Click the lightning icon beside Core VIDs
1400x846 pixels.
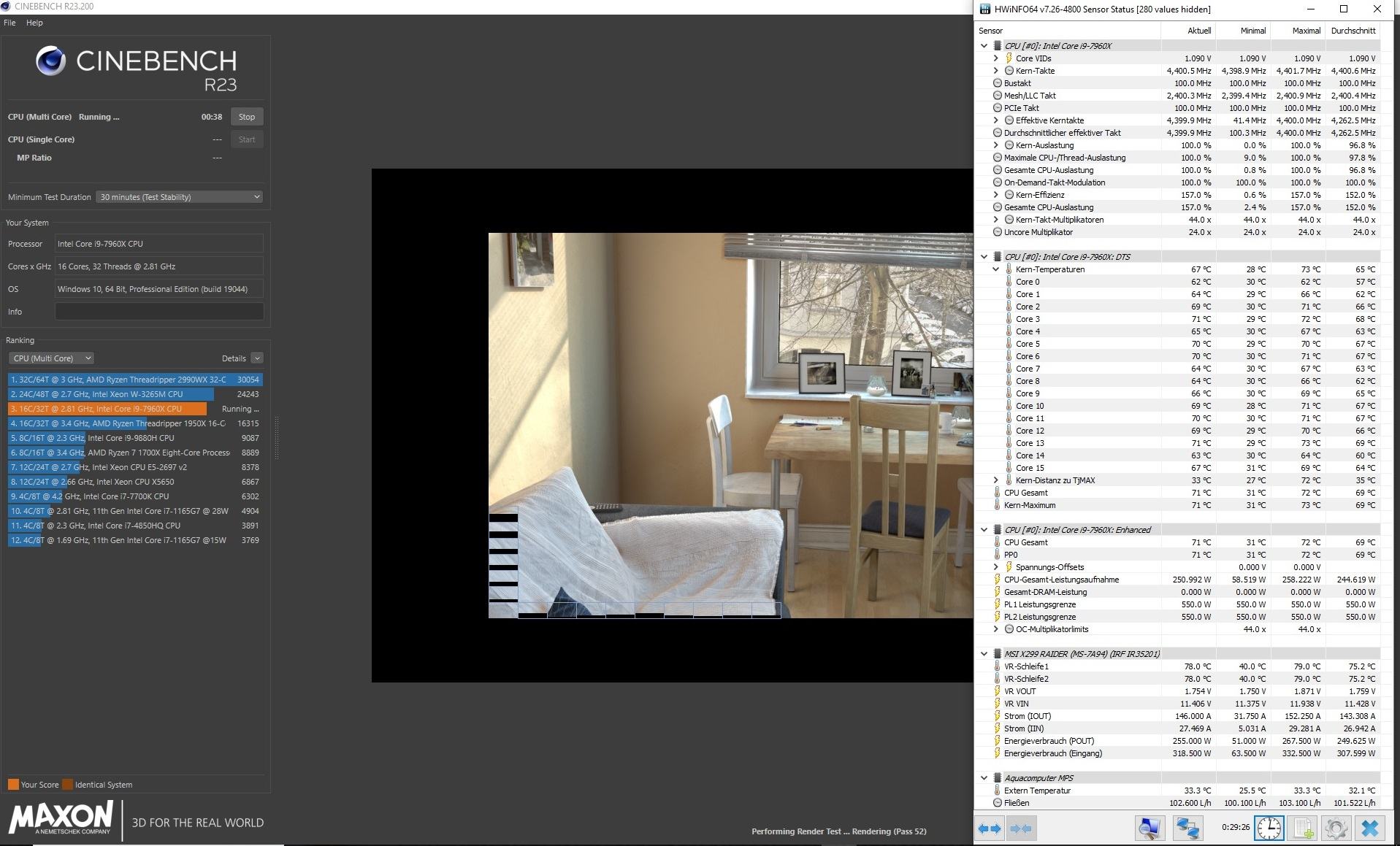point(1009,58)
